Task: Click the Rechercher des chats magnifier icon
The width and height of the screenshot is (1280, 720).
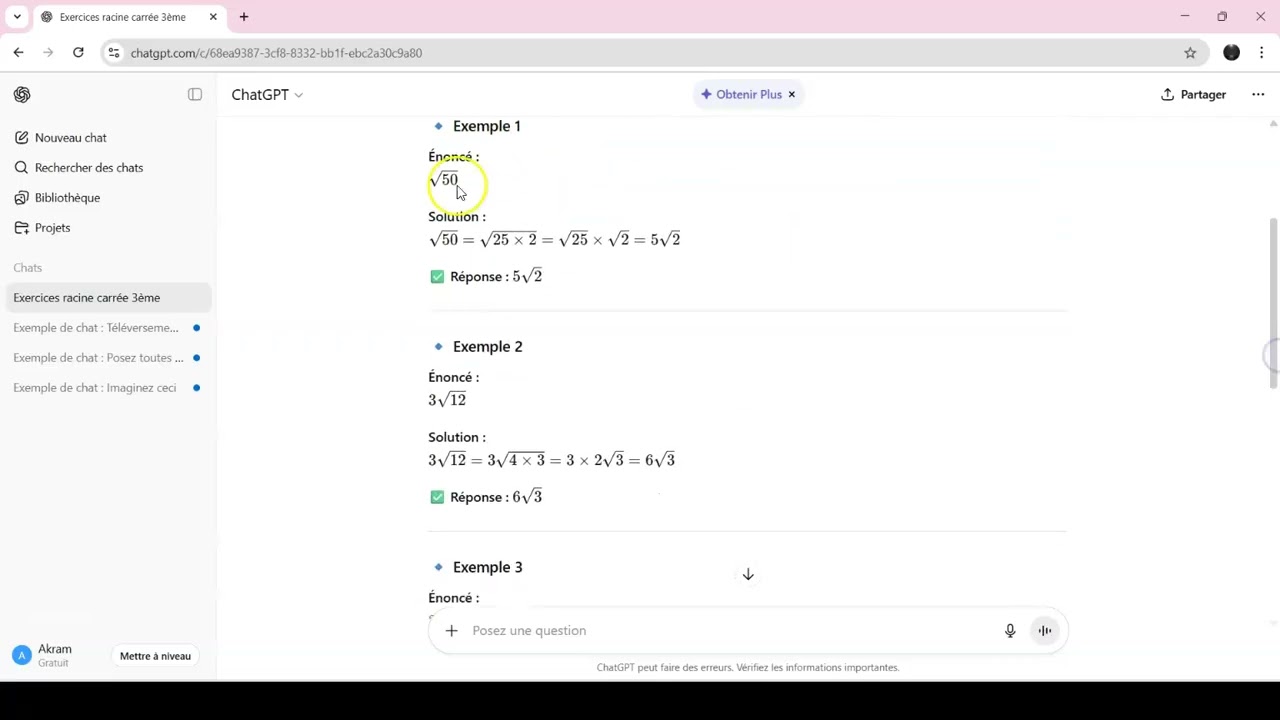Action: pyautogui.click(x=21, y=168)
